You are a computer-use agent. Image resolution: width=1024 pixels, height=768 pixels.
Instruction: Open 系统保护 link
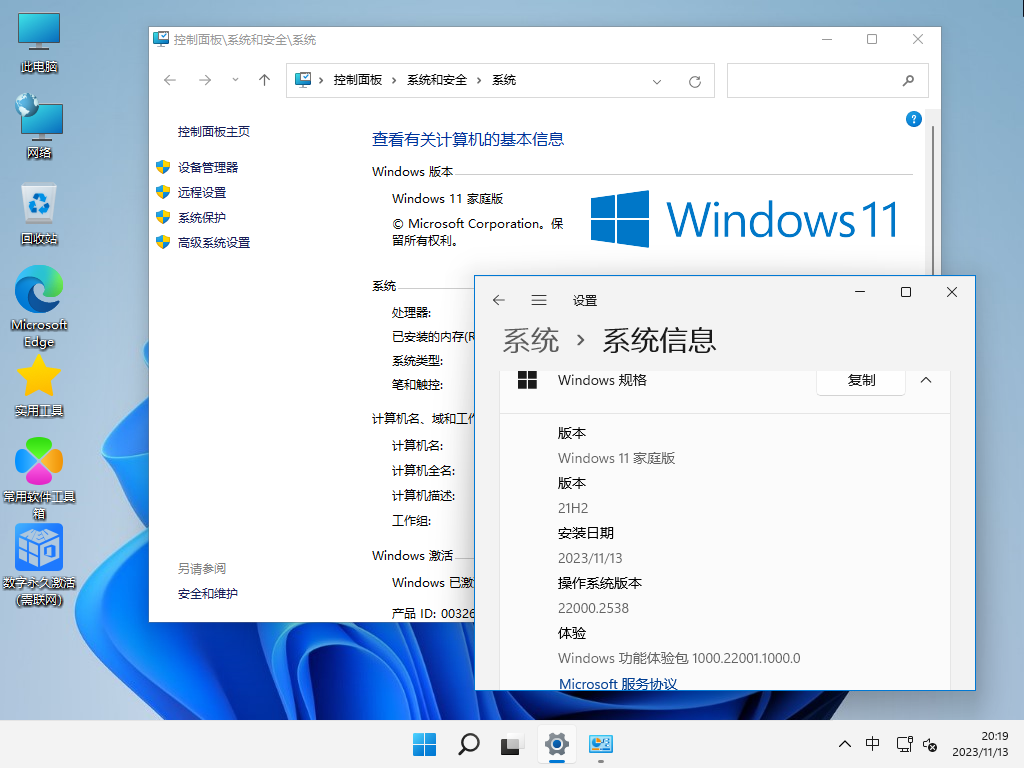(202, 217)
